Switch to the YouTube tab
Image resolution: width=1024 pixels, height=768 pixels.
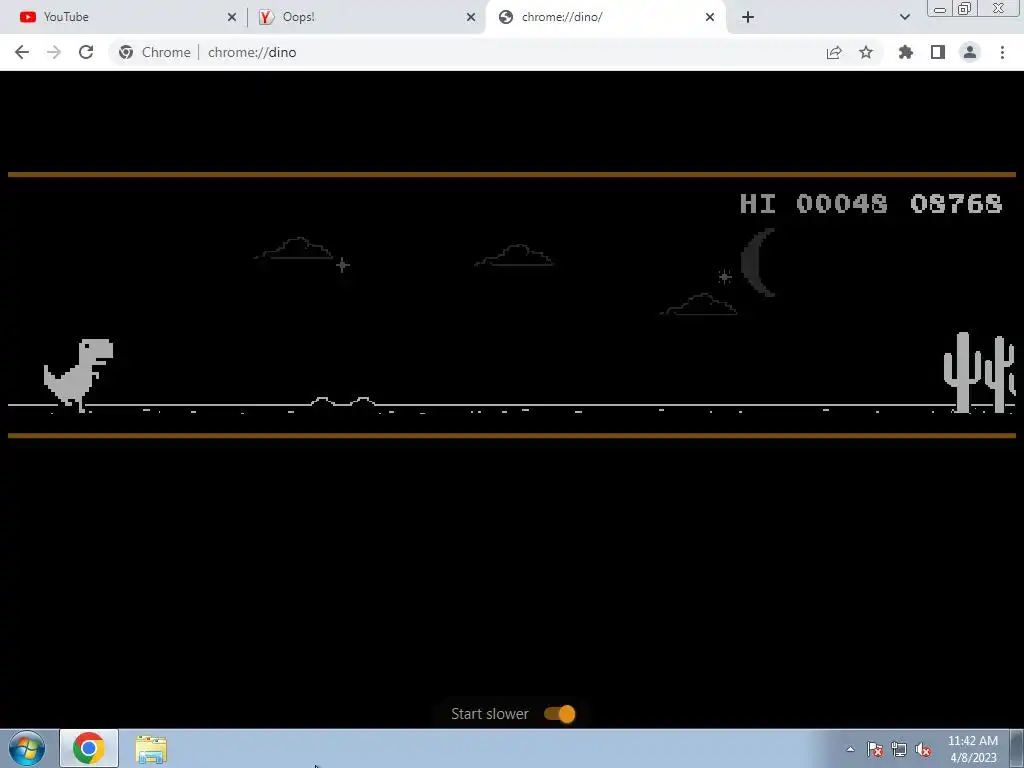[x=123, y=17]
